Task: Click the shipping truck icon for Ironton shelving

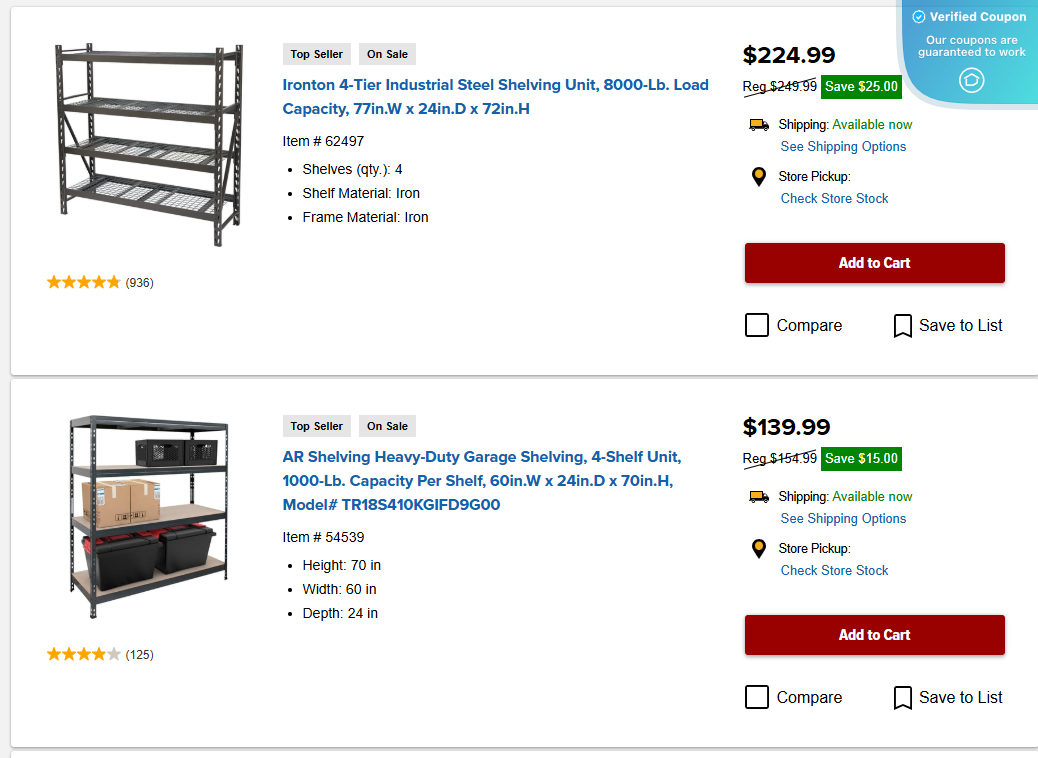Action: 759,124
